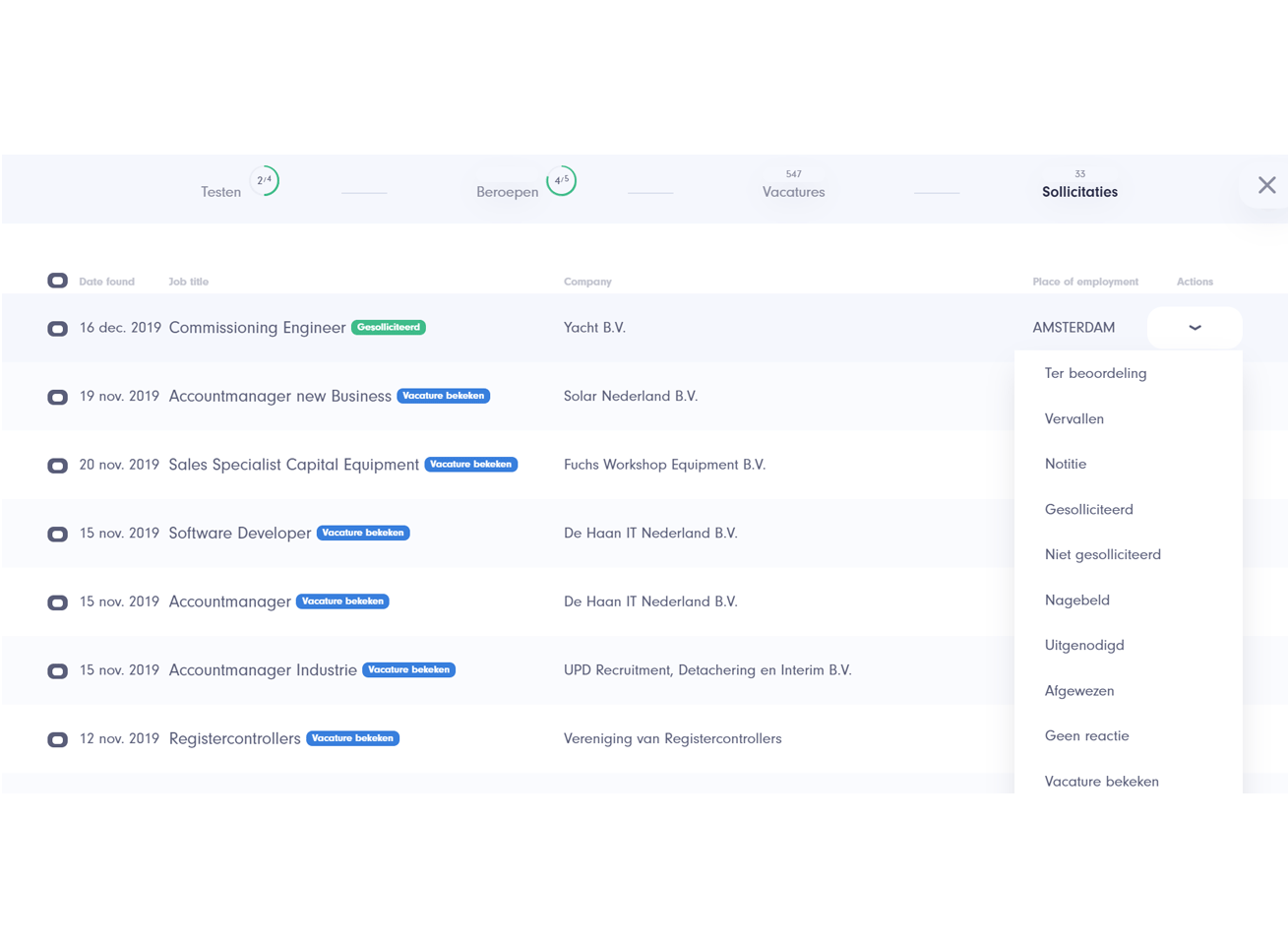Open the Testen step tab
Image resolution: width=1288 pixels, height=948 pixels.
coord(220,192)
